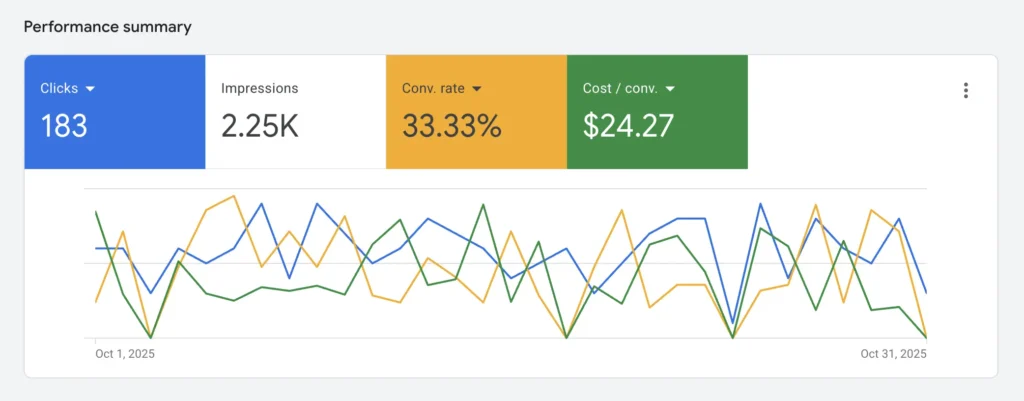The height and width of the screenshot is (401, 1024).
Task: Open the three-dot more options menu
Action: coord(965,91)
